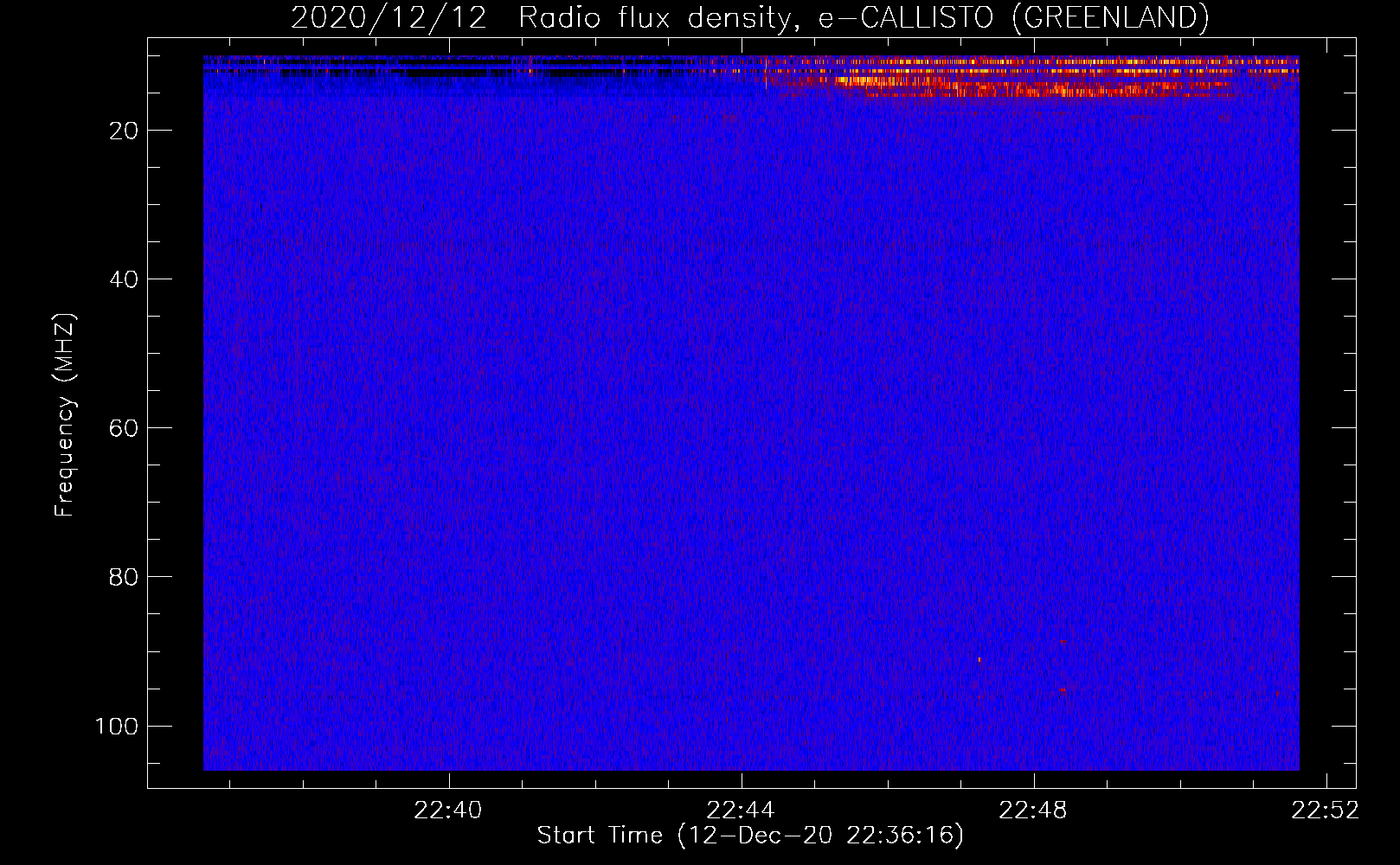This screenshot has height=865, width=1400.
Task: Click the 60 MHz frequency tick label
Action: (x=124, y=428)
